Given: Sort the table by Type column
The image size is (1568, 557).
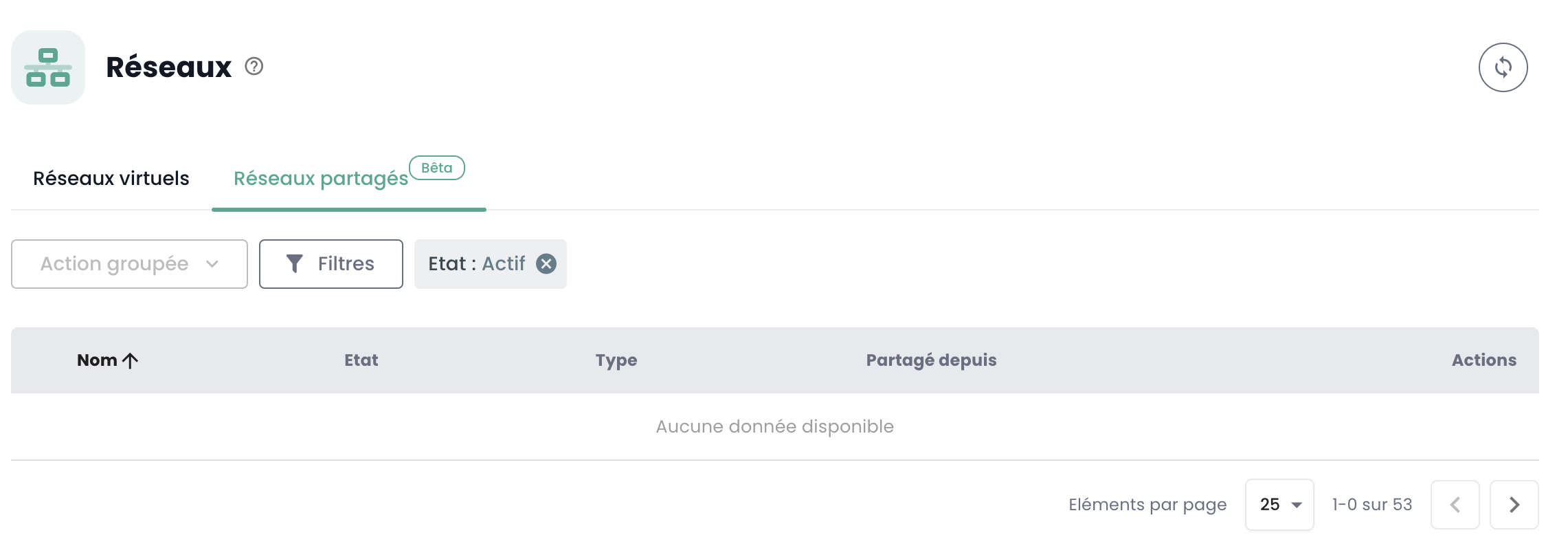Looking at the screenshot, I should point(616,360).
